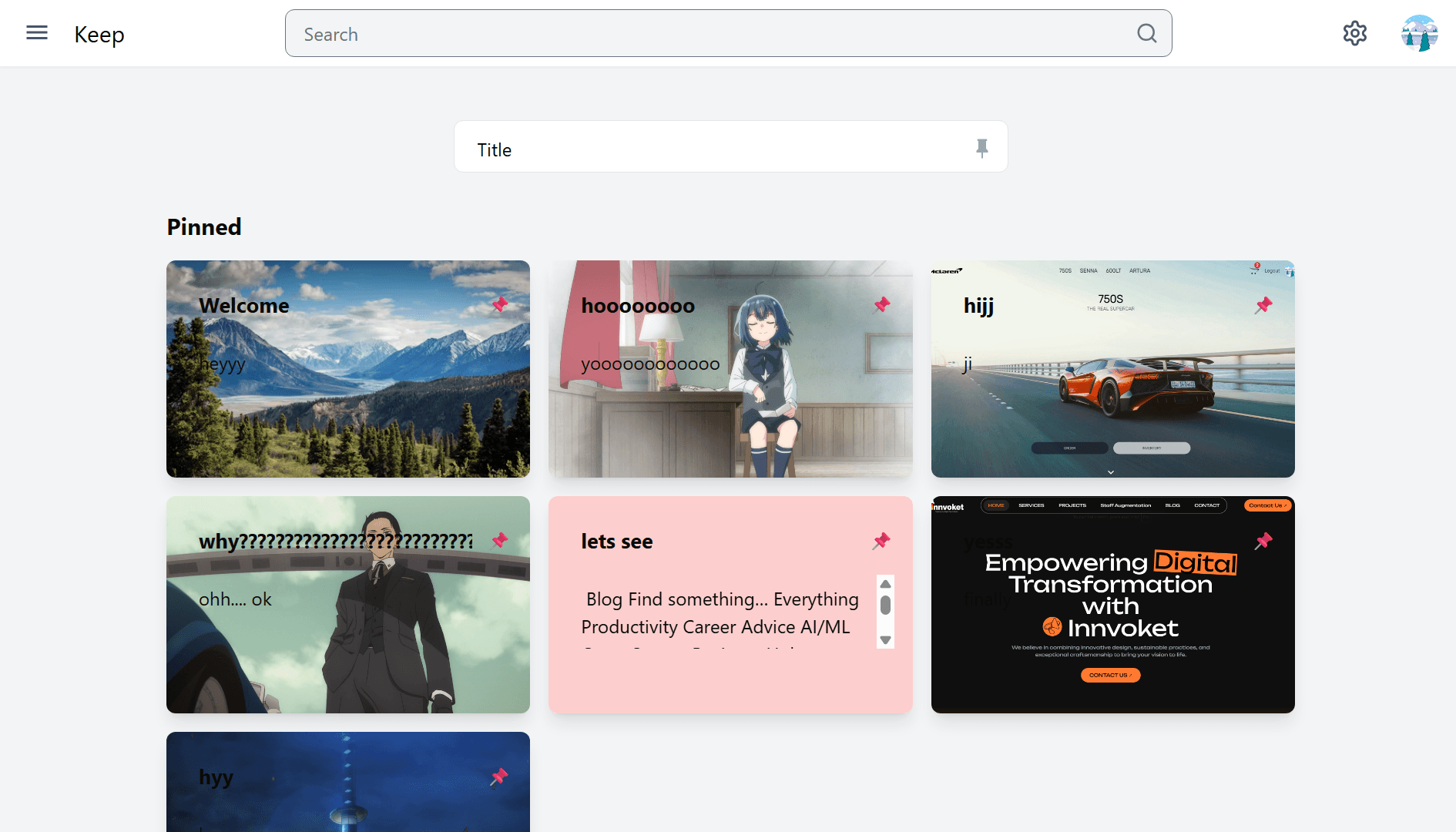Click the down arrow of lets see scrollbar

pyautogui.click(x=885, y=640)
